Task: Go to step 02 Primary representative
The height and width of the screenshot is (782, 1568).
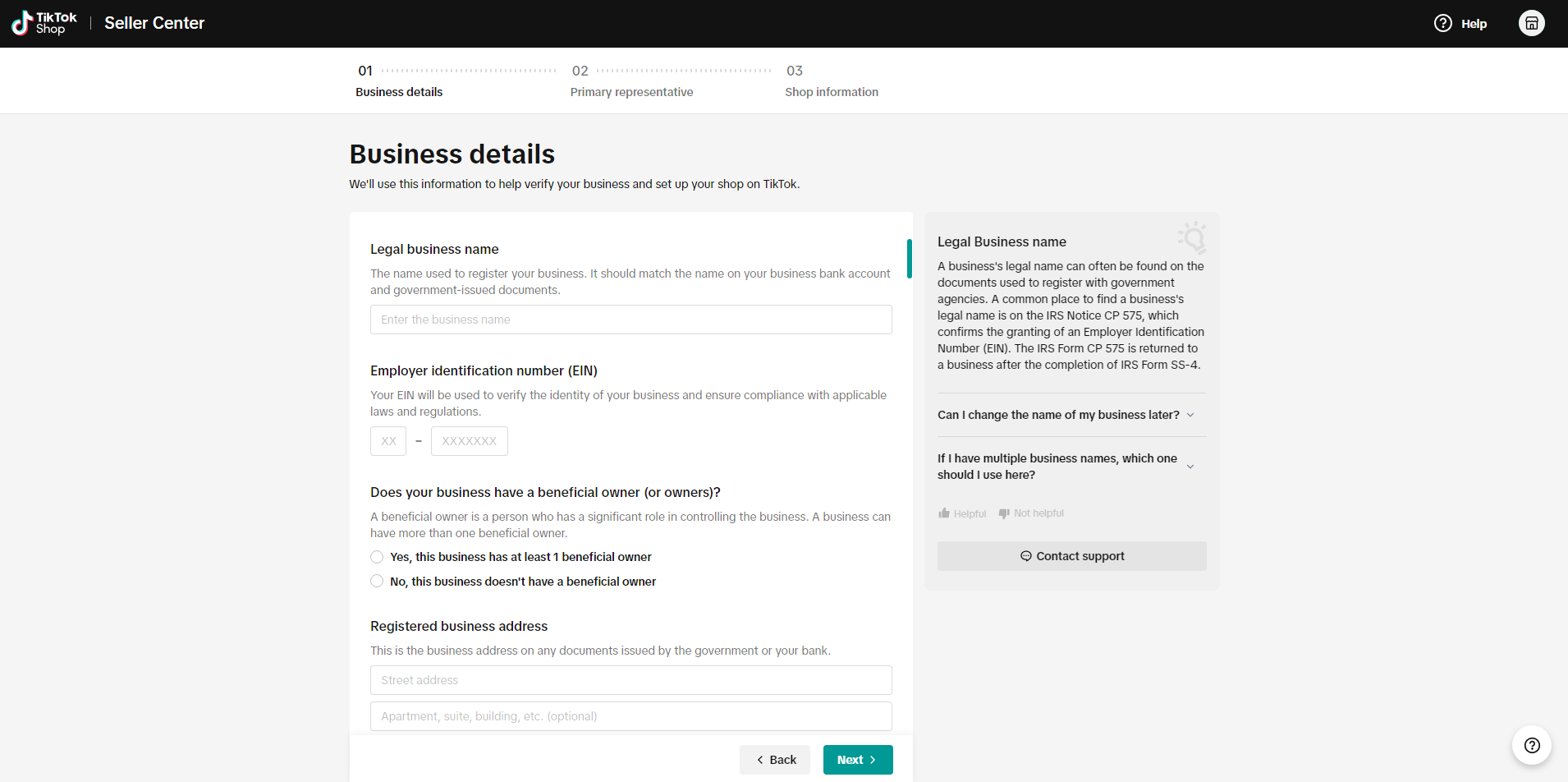Action: point(631,91)
